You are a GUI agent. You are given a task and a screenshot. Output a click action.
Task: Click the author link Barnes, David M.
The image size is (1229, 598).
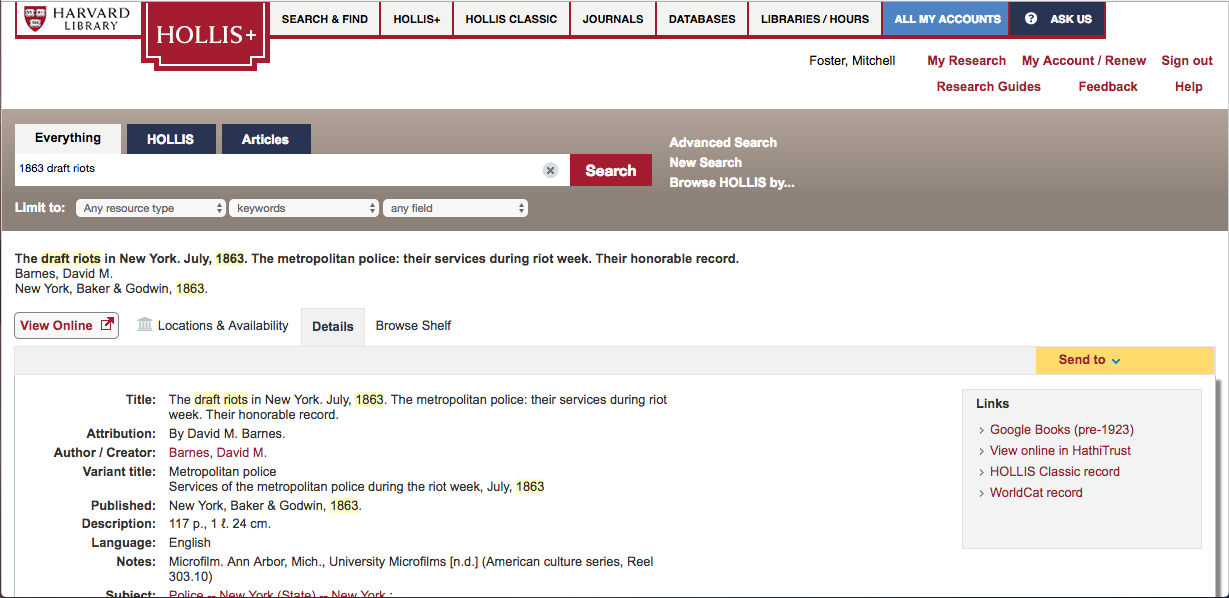(218, 453)
